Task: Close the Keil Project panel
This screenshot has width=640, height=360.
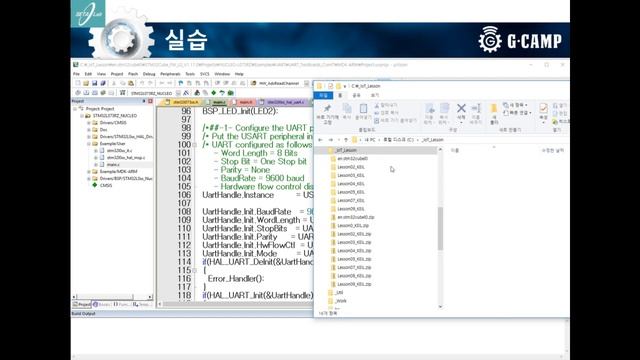Action: (150, 101)
